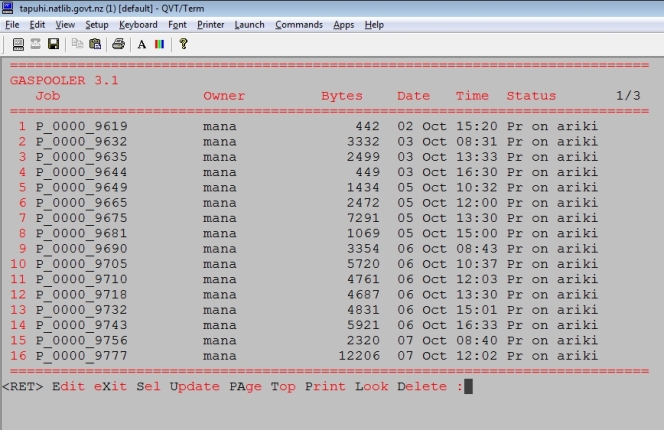
Task: Click the window title bar text
Action: pyautogui.click(x=112, y=8)
